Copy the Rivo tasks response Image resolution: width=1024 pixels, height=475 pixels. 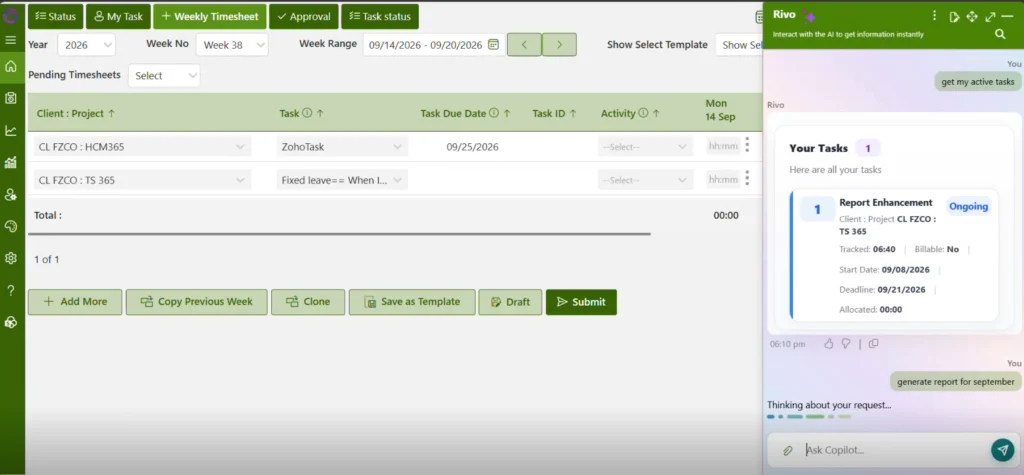click(873, 344)
